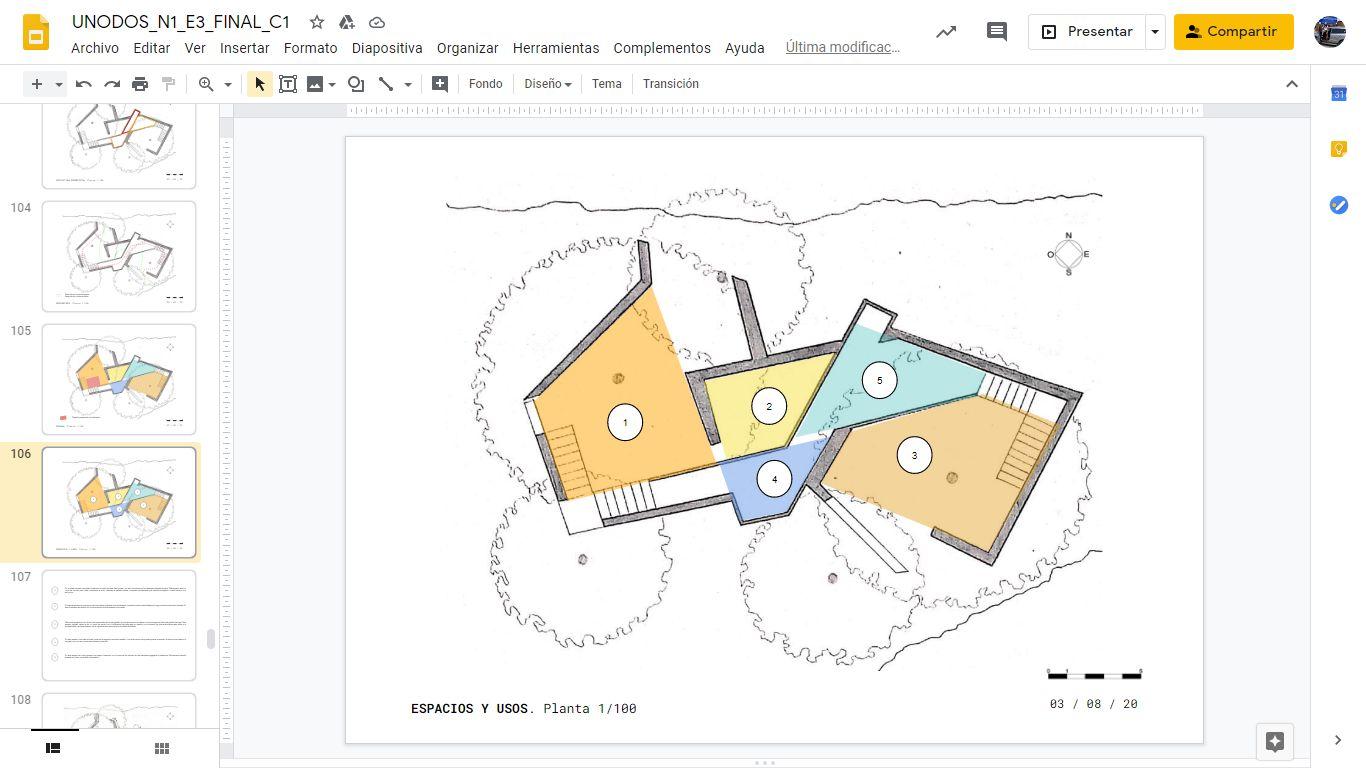Image resolution: width=1366 pixels, height=768 pixels.
Task: Hide the side panel with right chevron
Action: click(1338, 740)
